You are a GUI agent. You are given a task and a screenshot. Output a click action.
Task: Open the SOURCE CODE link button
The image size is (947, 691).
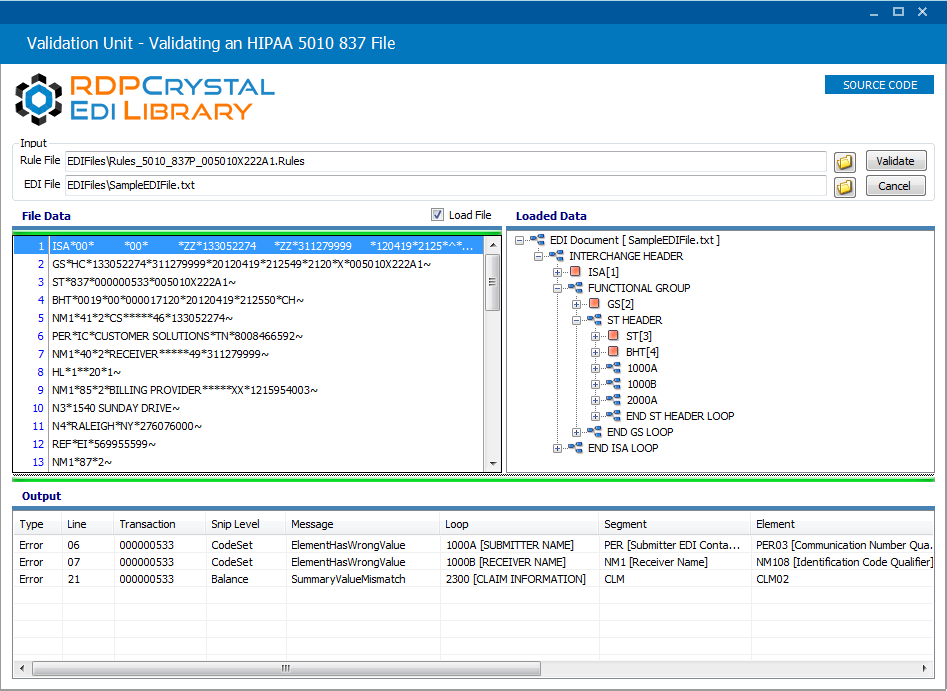point(879,85)
